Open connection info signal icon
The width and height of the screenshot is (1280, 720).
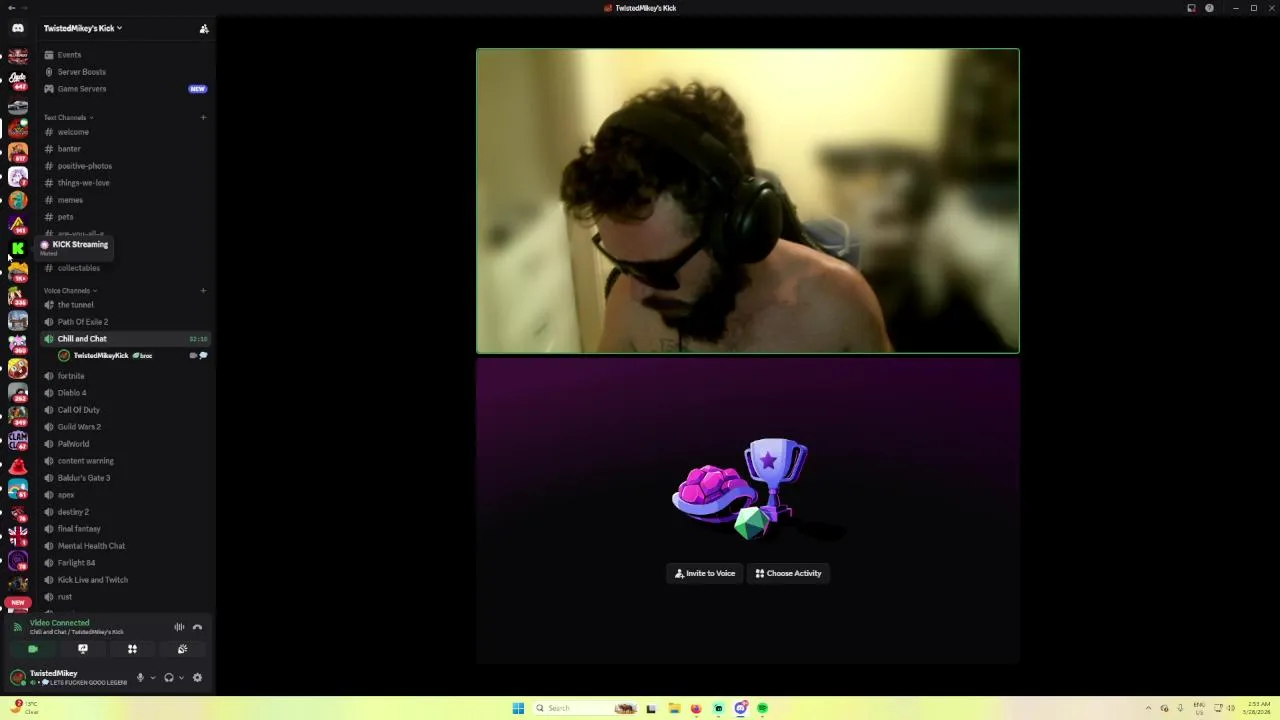click(17, 627)
